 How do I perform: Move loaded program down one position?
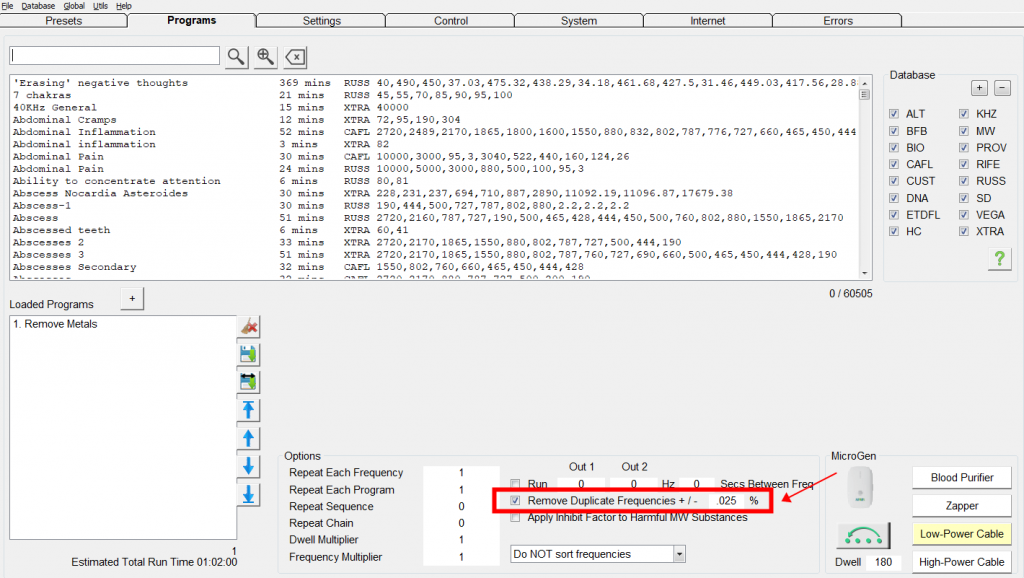[249, 466]
